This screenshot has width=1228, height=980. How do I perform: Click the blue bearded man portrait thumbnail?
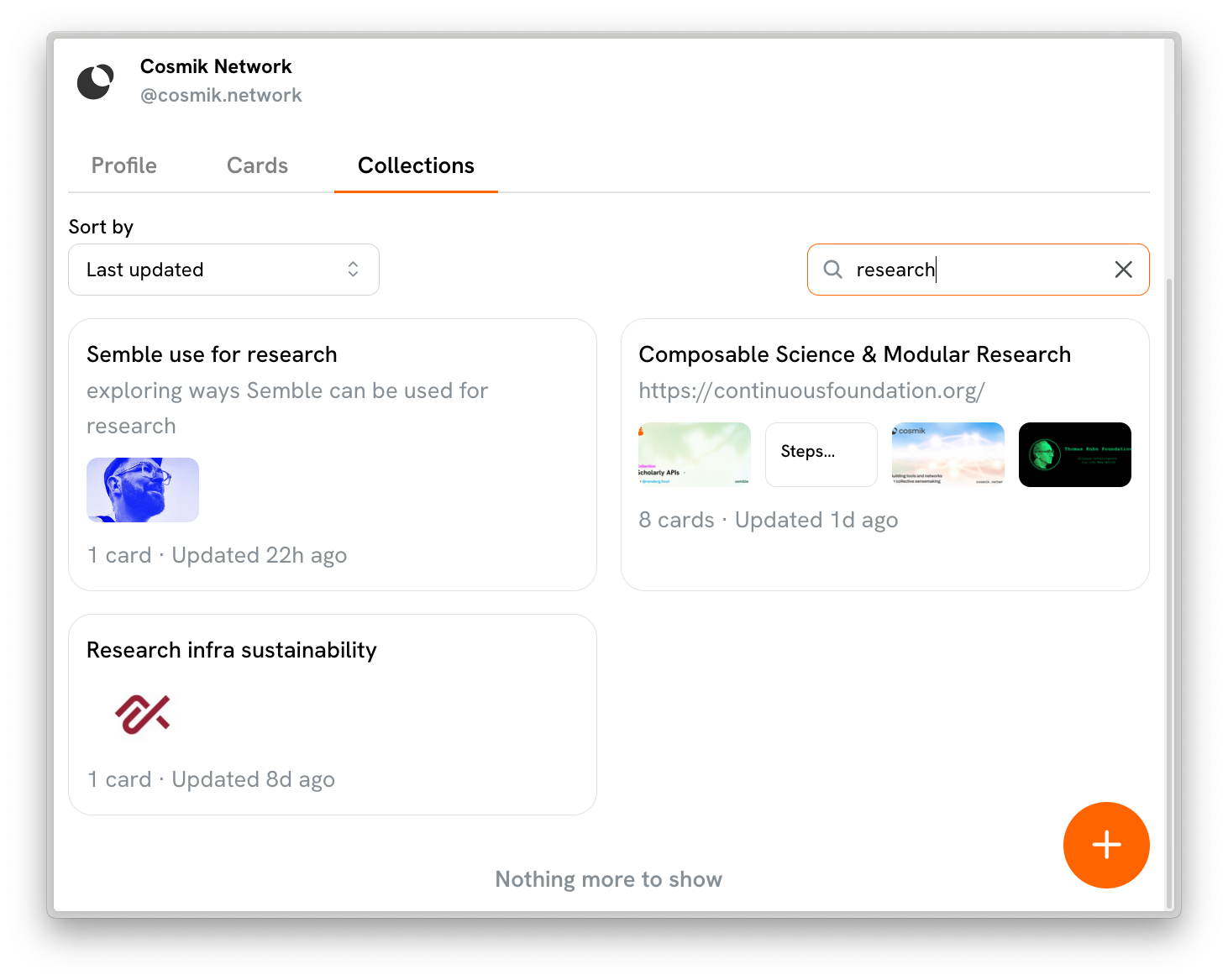[x=143, y=490]
